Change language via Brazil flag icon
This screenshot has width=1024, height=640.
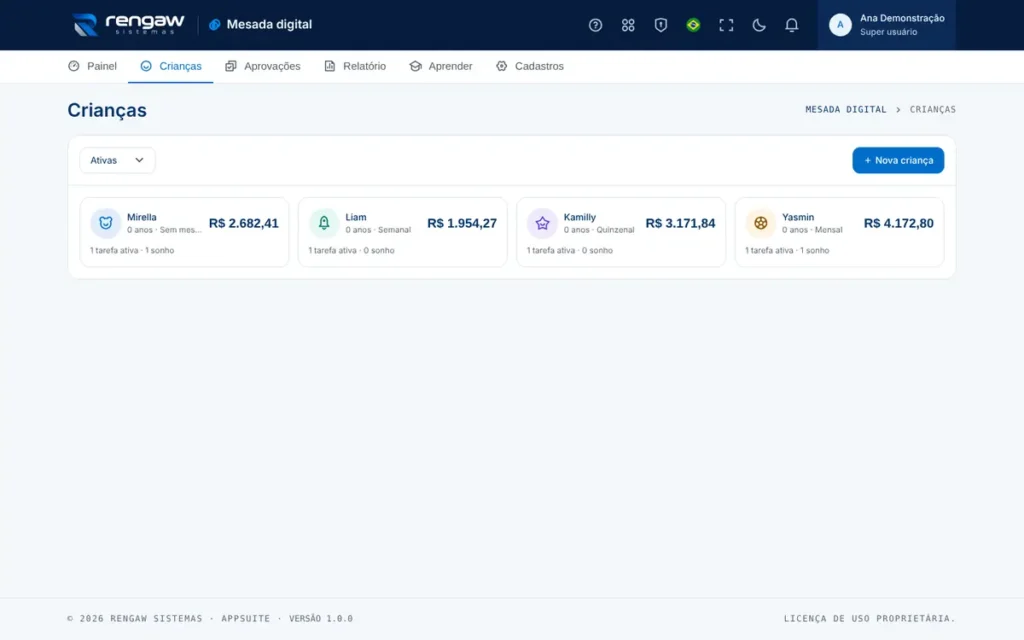(693, 25)
